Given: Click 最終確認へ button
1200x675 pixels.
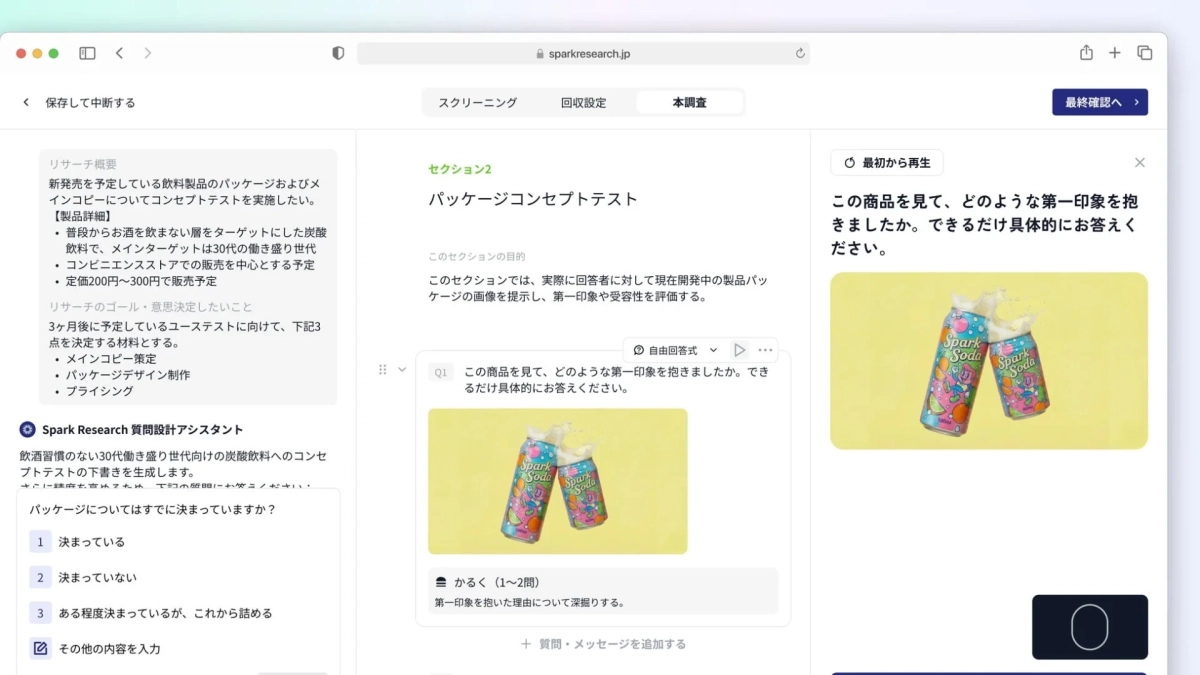Looking at the screenshot, I should click(x=1100, y=102).
